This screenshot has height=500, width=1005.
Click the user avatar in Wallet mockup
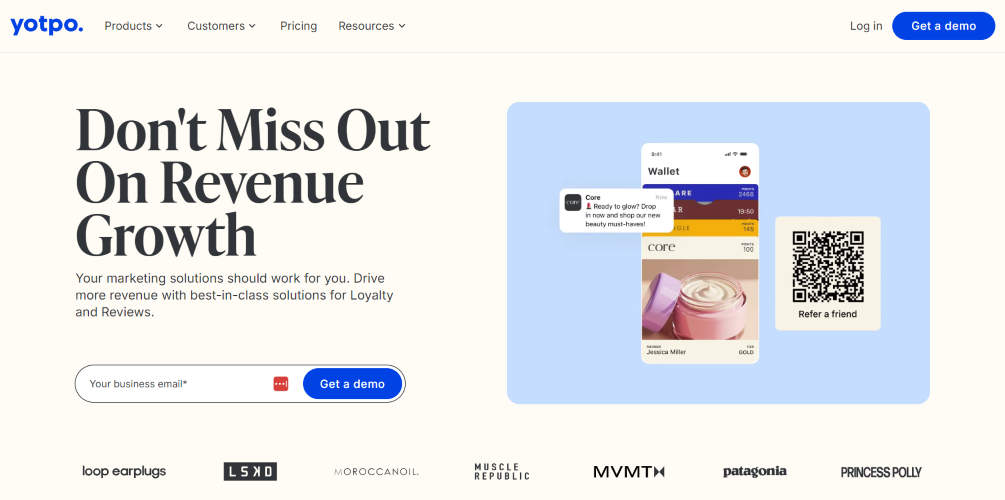[x=745, y=171]
